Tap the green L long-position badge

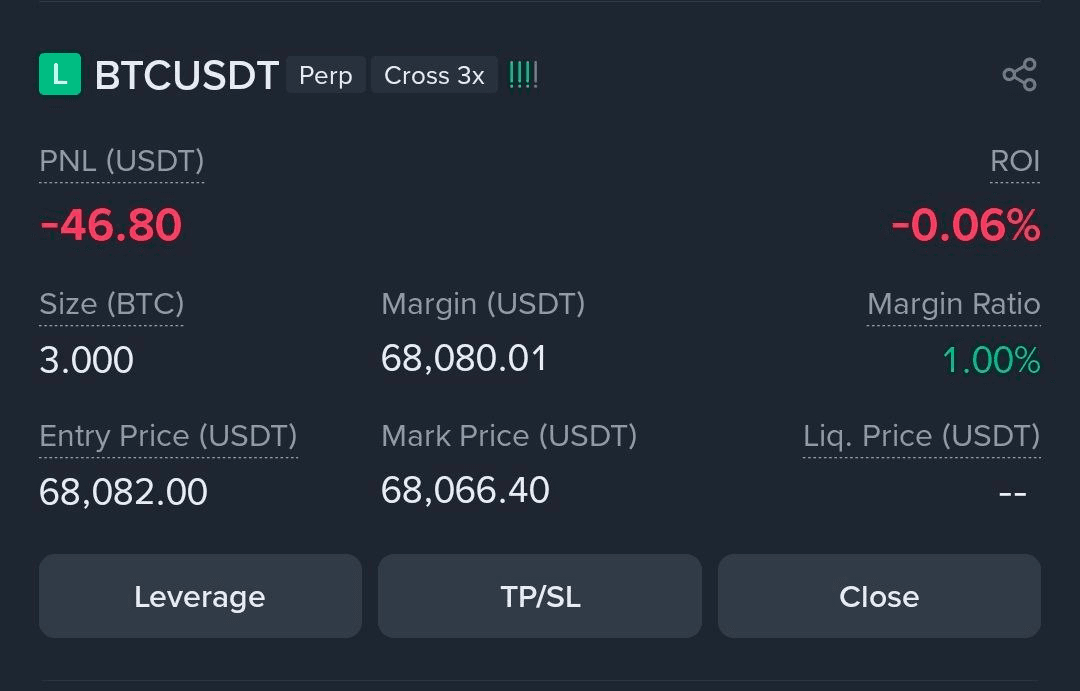(x=59, y=75)
